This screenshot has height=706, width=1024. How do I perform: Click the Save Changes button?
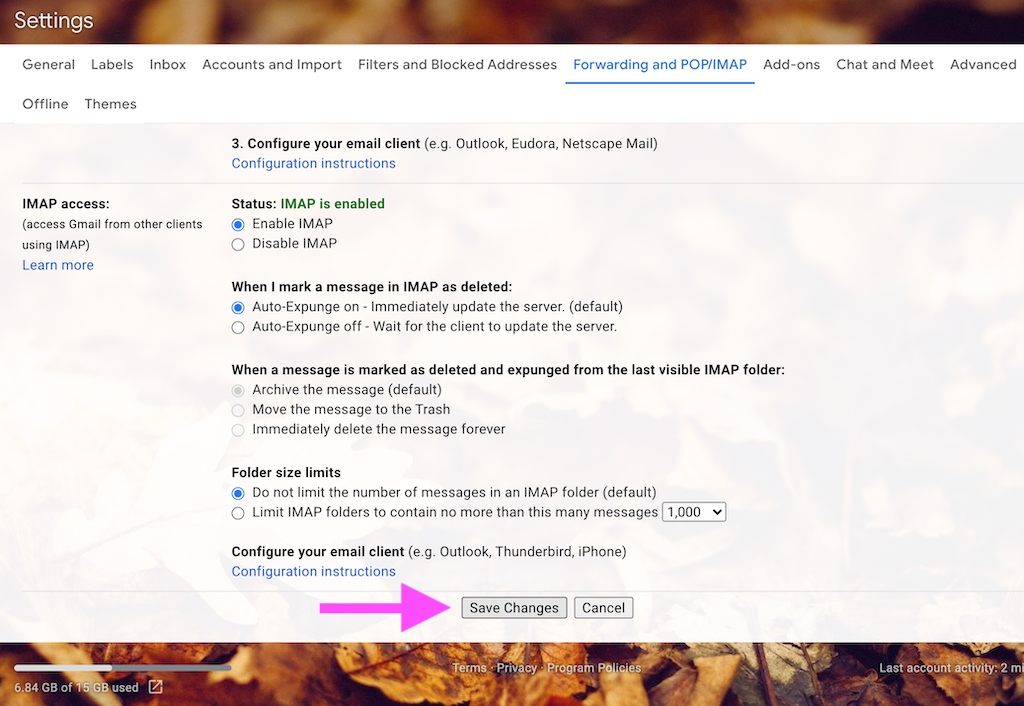(514, 608)
